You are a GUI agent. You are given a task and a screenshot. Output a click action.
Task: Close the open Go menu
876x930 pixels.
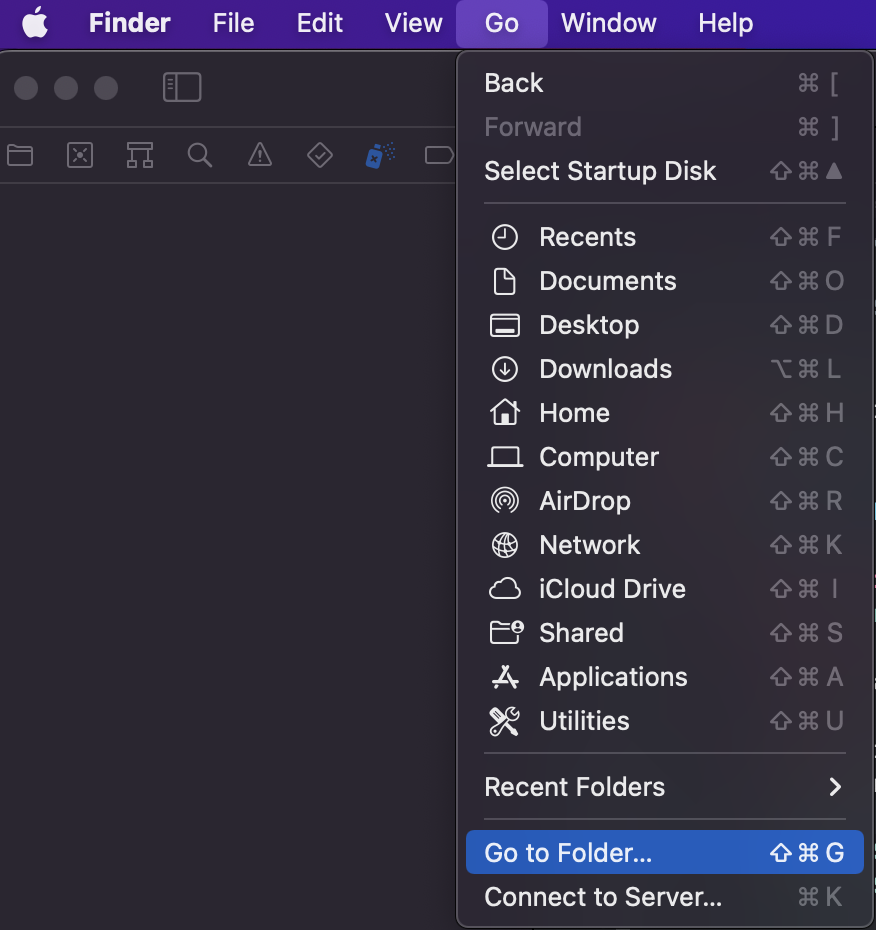click(502, 23)
